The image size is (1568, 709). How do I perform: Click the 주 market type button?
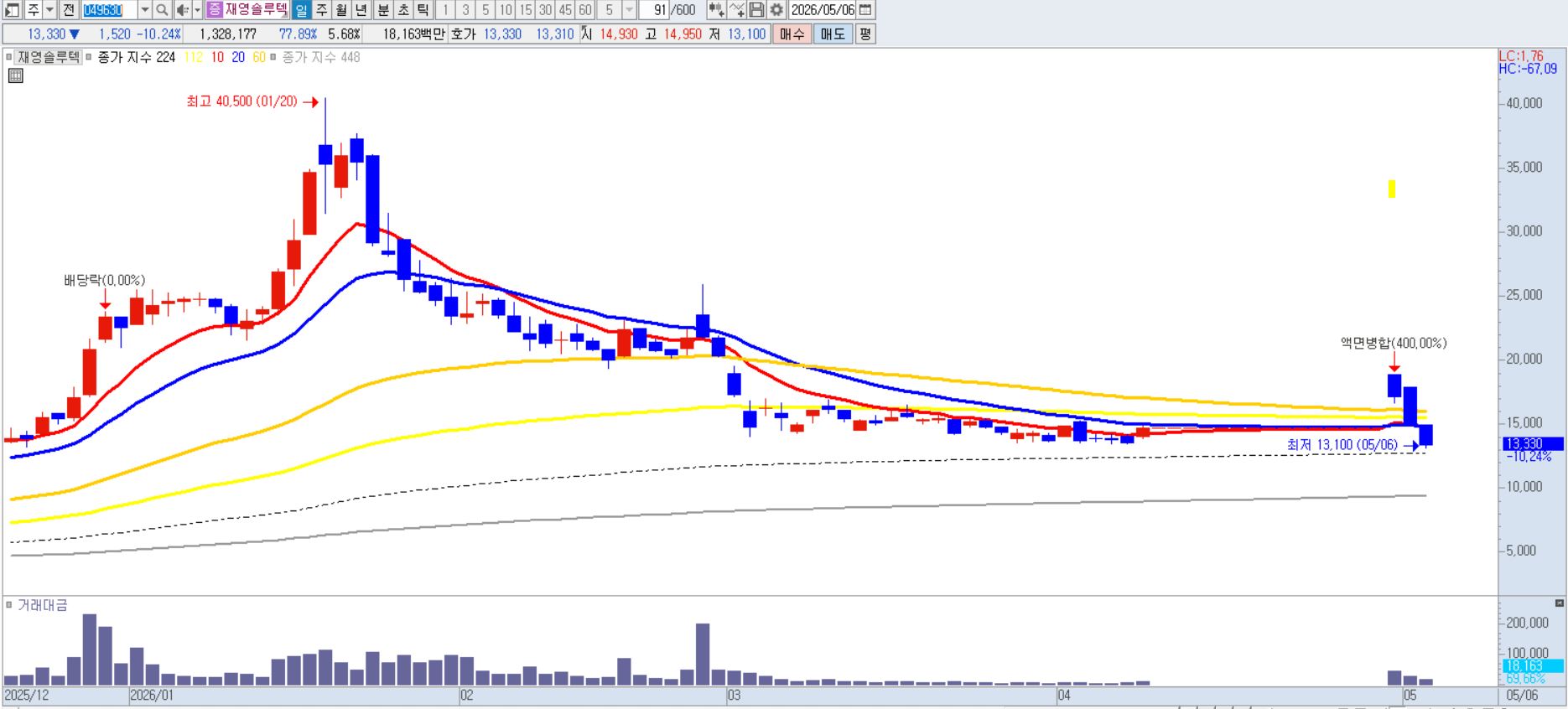point(33,10)
